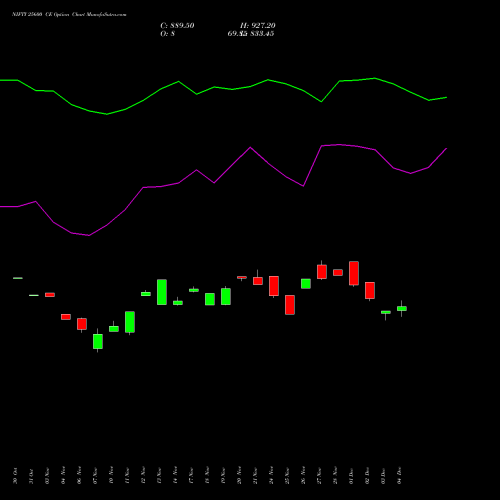This screenshot has height=500, width=500.
Task: Select the red candle for 24 Nov
Action: (274, 286)
